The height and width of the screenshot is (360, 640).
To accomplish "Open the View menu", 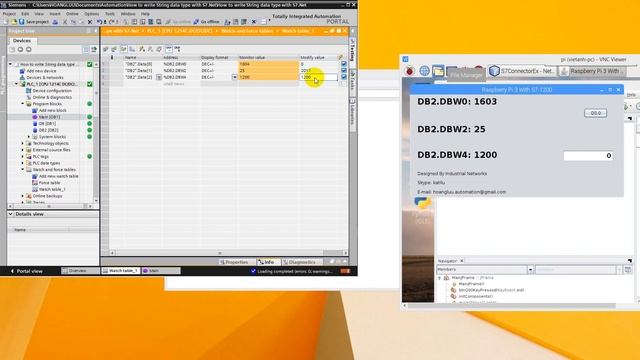I will coord(39,14).
